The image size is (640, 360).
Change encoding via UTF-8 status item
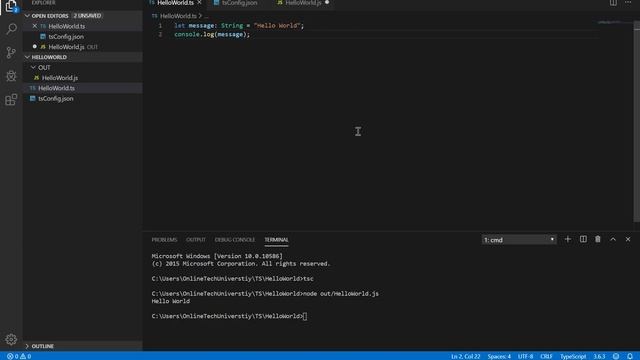pyautogui.click(x=525, y=356)
